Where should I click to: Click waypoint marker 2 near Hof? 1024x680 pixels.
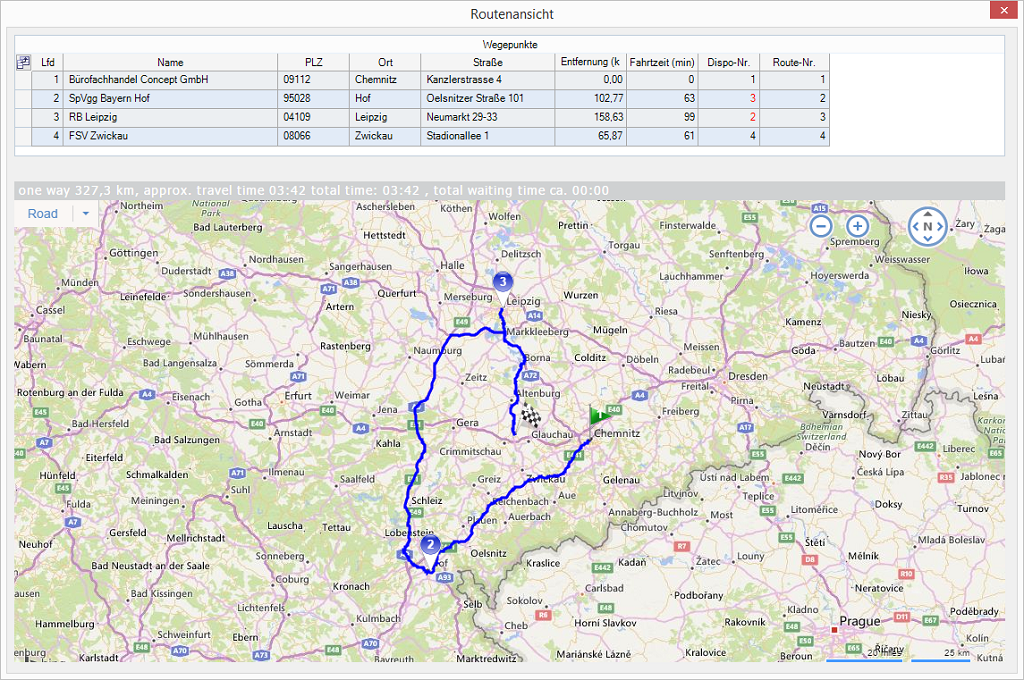coord(430,545)
